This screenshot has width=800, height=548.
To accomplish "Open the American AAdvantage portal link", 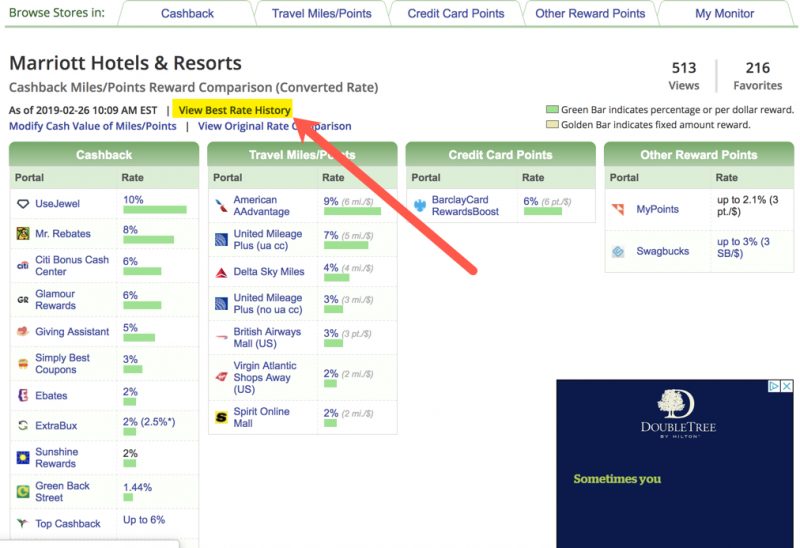I will tap(262, 206).
